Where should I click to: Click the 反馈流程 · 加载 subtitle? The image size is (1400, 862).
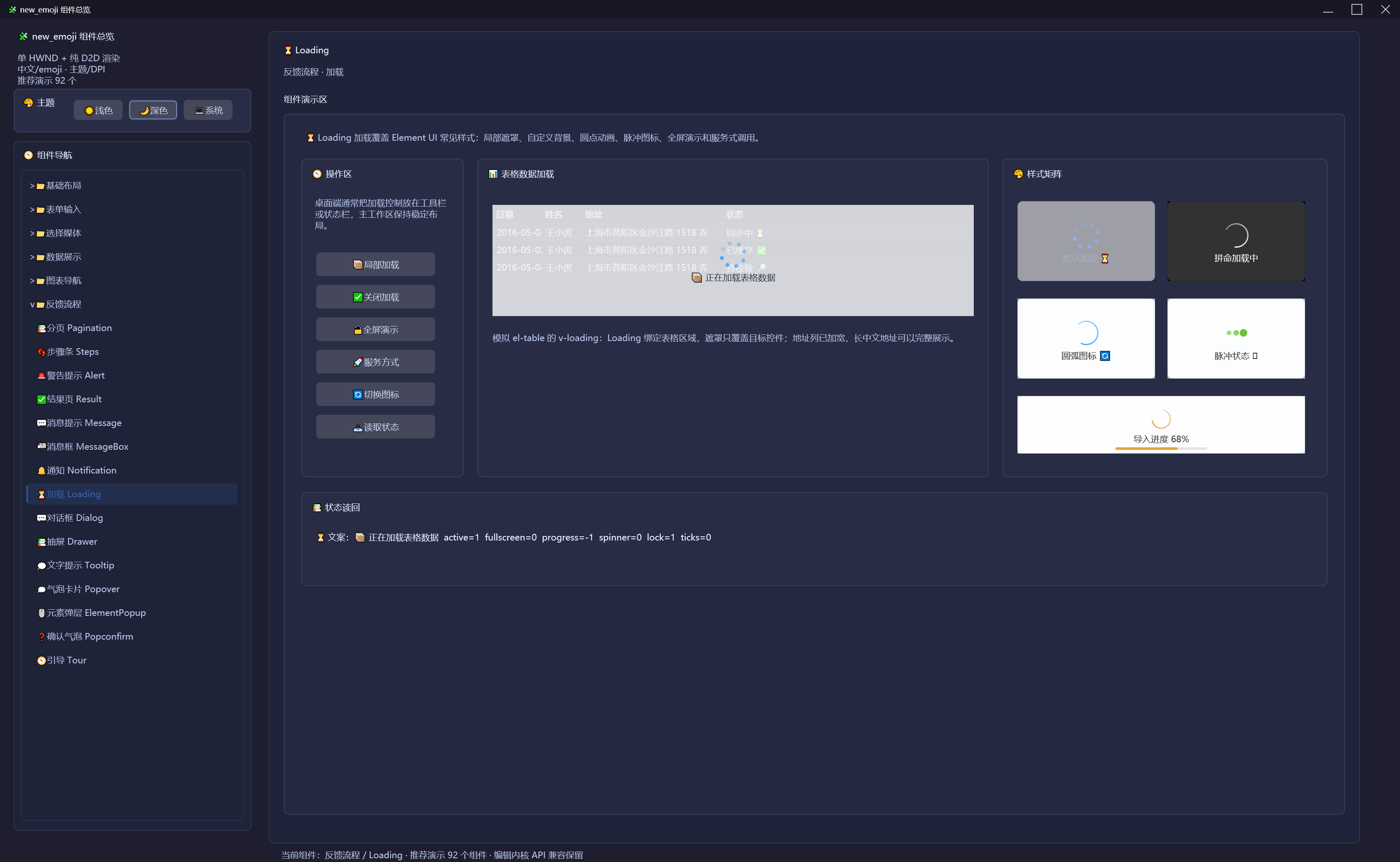(314, 72)
